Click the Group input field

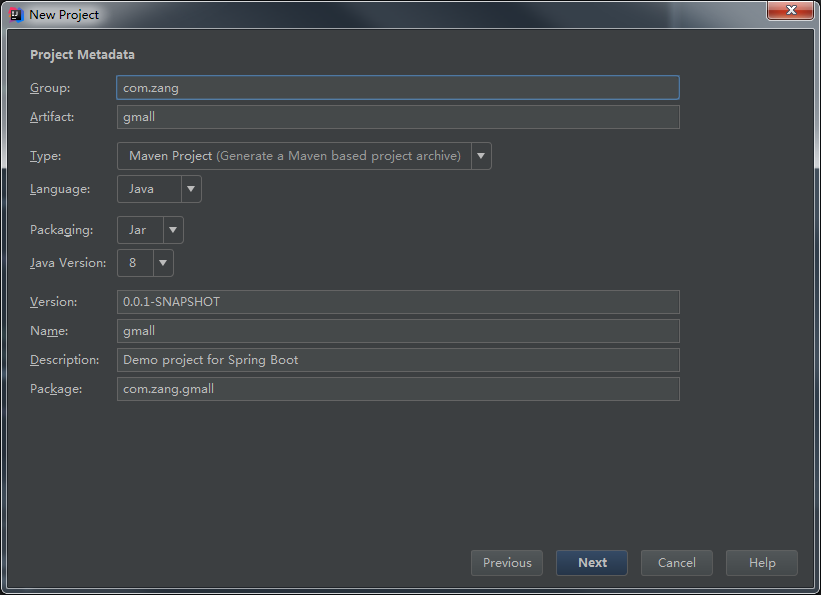click(398, 88)
